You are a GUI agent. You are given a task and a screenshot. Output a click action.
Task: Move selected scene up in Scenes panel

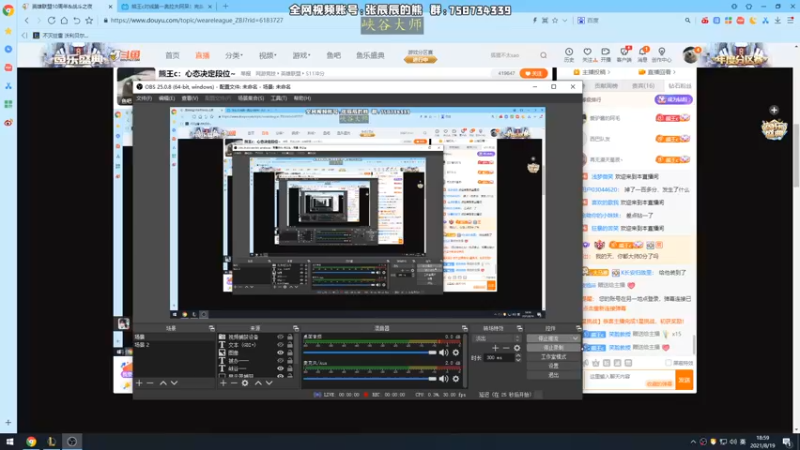point(163,383)
